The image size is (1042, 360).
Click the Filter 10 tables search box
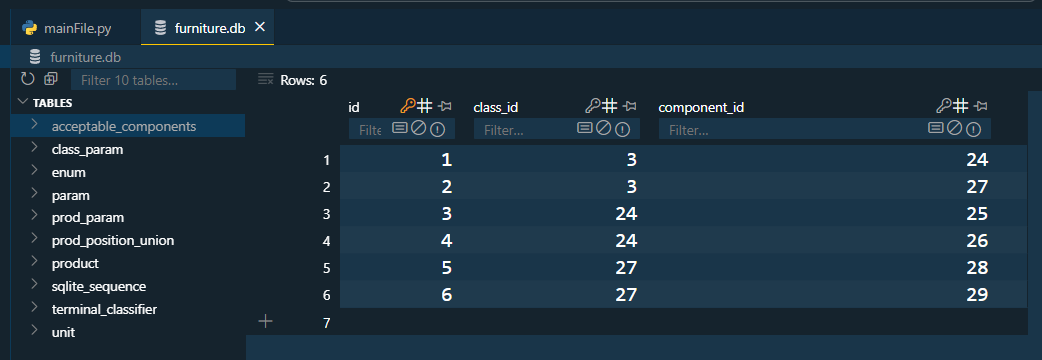154,80
